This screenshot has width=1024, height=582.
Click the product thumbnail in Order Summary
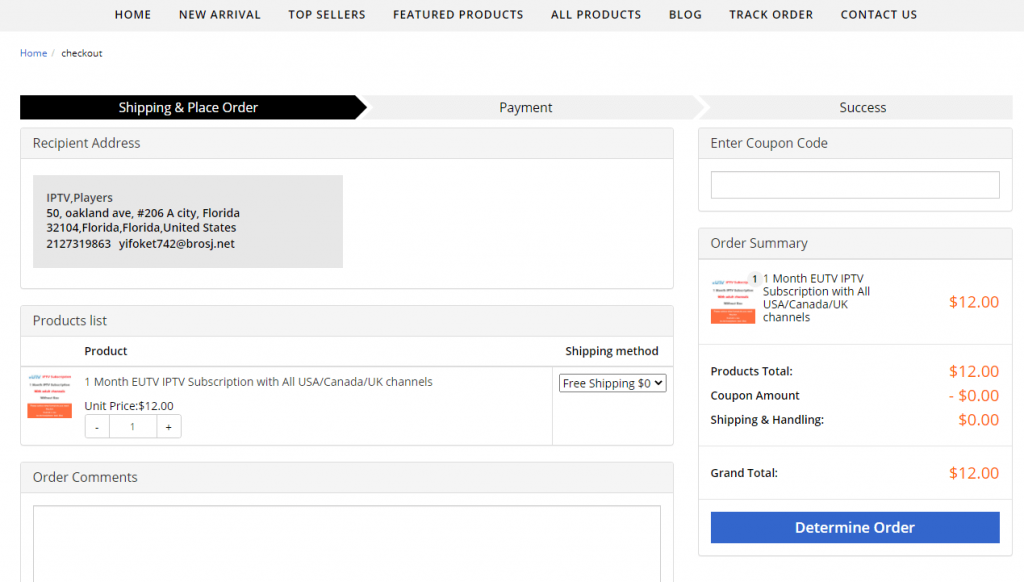733,301
